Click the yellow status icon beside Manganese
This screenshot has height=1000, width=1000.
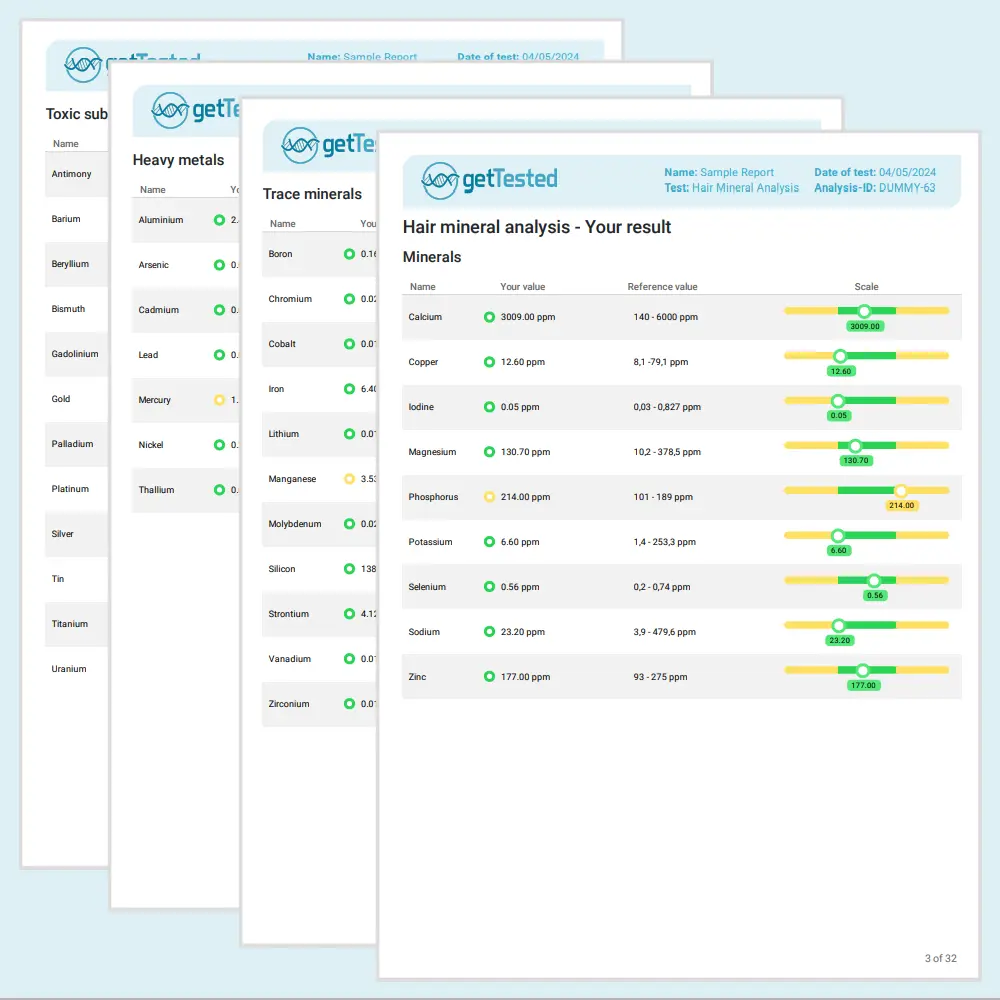349,479
